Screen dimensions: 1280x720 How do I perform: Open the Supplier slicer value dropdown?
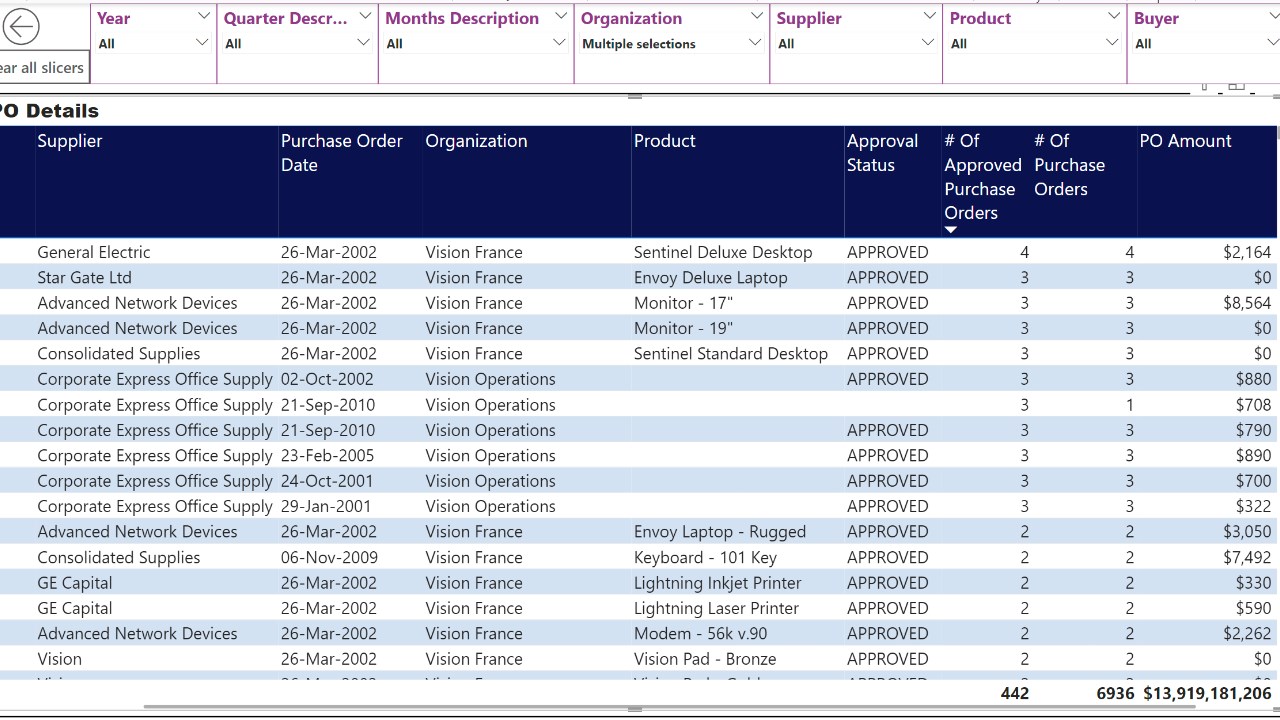pos(856,43)
